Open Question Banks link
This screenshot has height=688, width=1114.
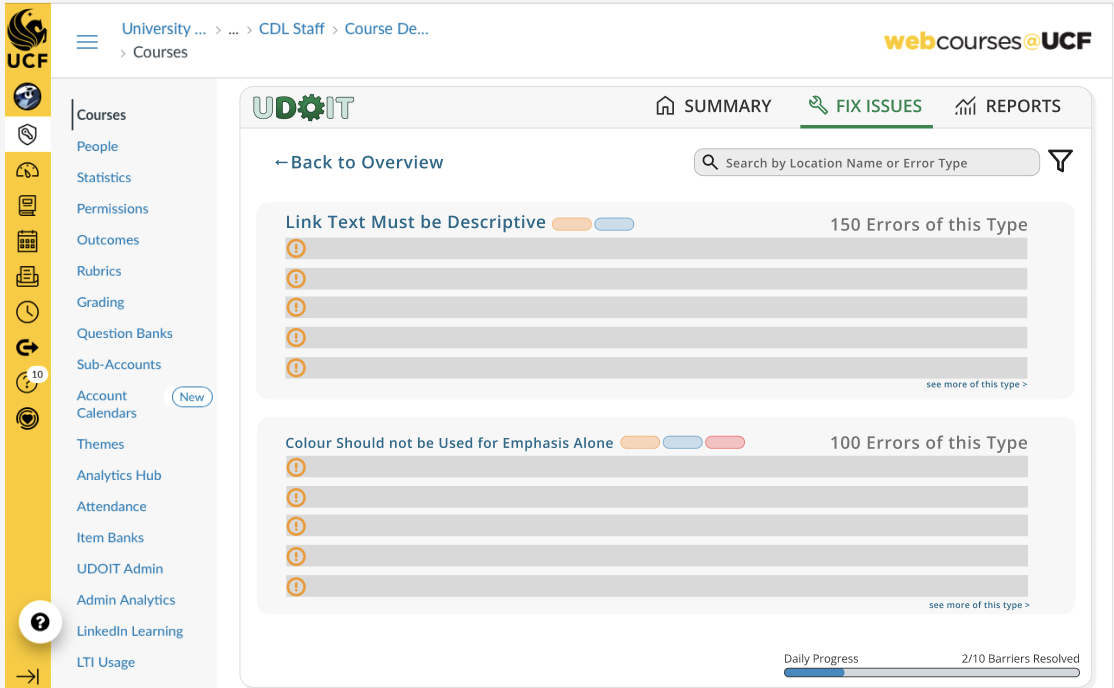coord(124,333)
